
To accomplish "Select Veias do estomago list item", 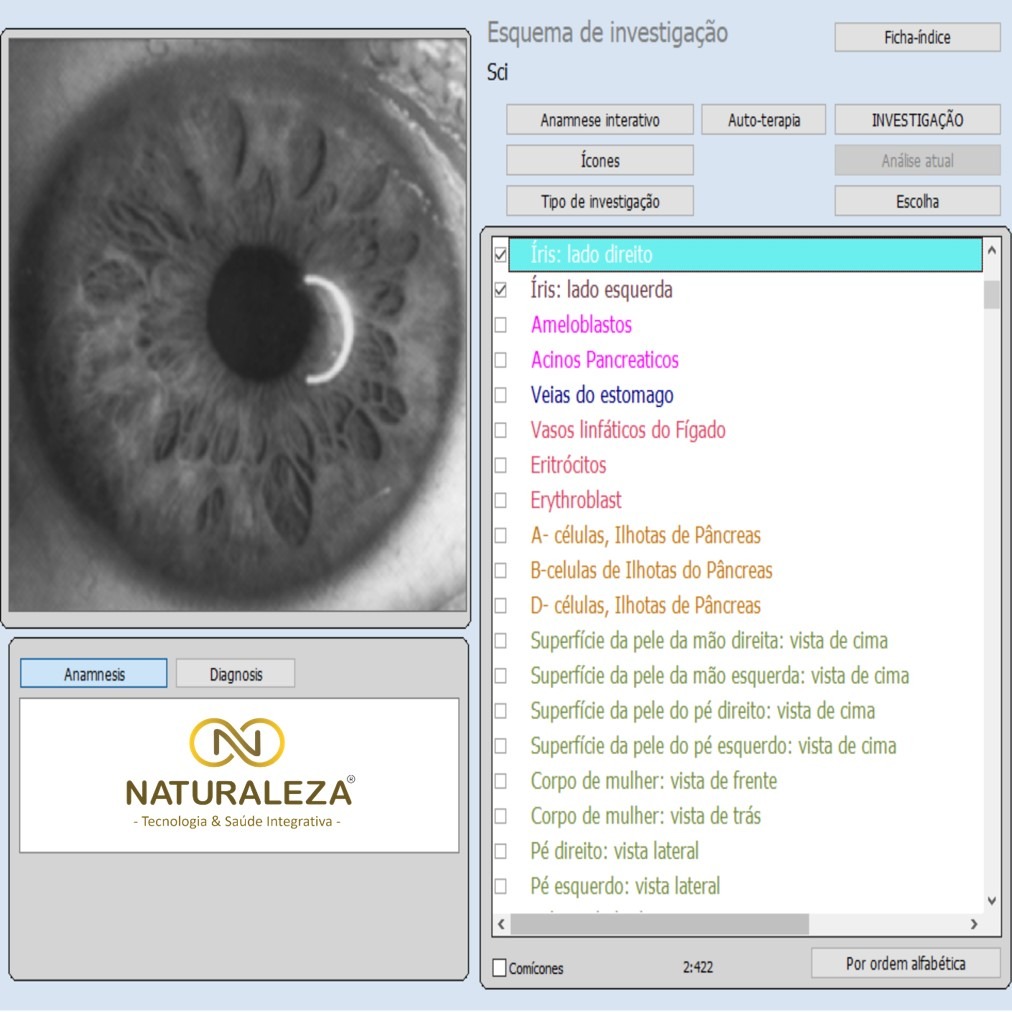I will [x=602, y=395].
